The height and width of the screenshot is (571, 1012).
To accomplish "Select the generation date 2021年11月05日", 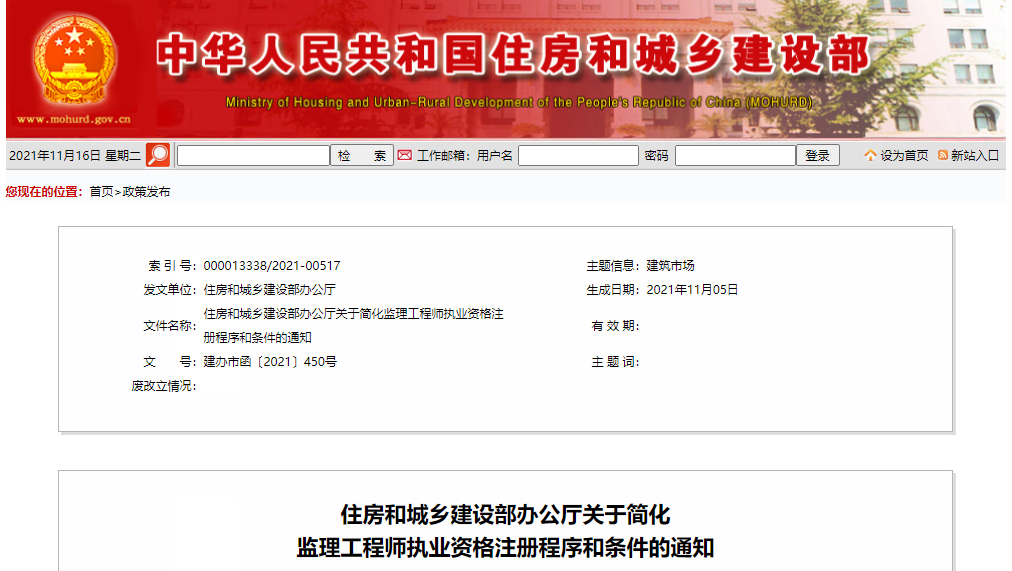I will (x=692, y=290).
